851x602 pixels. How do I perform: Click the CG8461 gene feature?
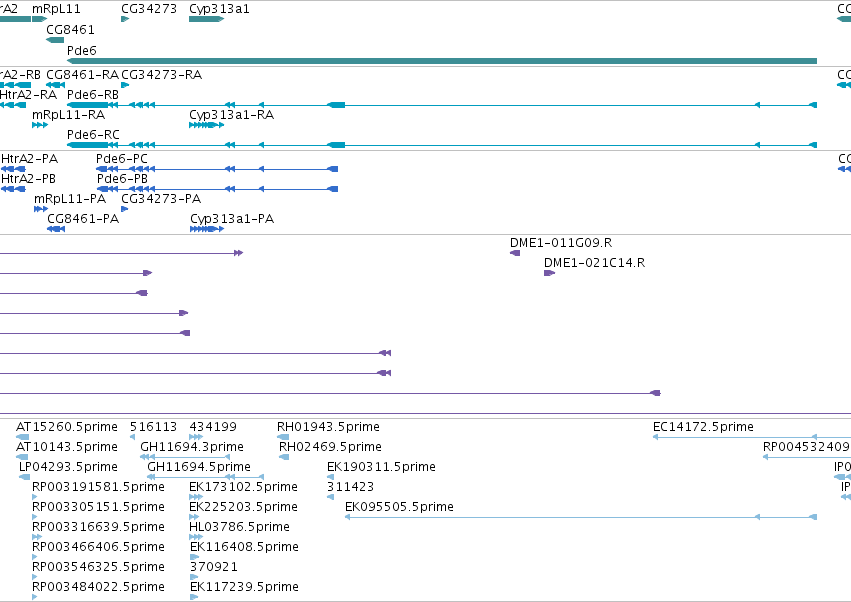click(55, 40)
